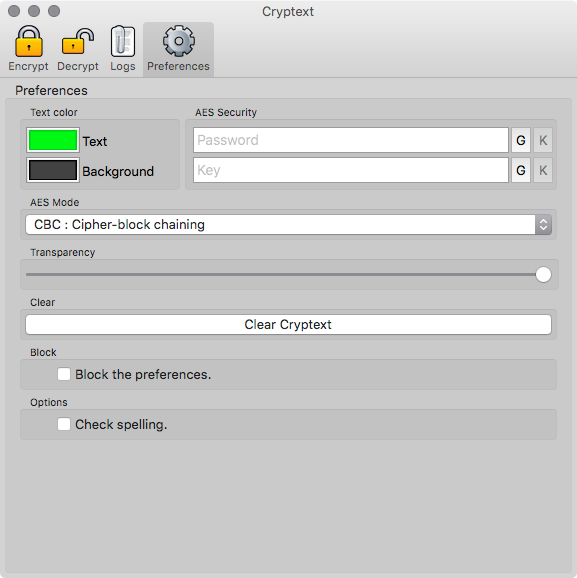Click the G button beside Key field
The width and height of the screenshot is (577, 578).
(521, 170)
